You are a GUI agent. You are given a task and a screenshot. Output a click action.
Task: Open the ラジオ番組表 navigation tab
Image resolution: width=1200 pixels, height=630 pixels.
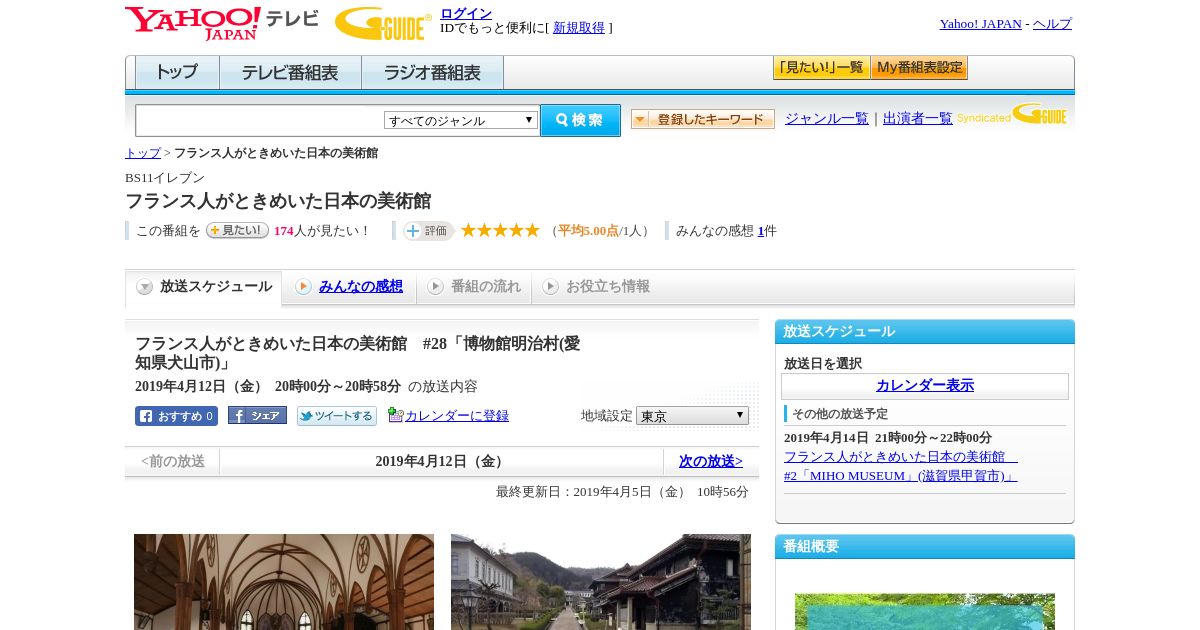(432, 73)
